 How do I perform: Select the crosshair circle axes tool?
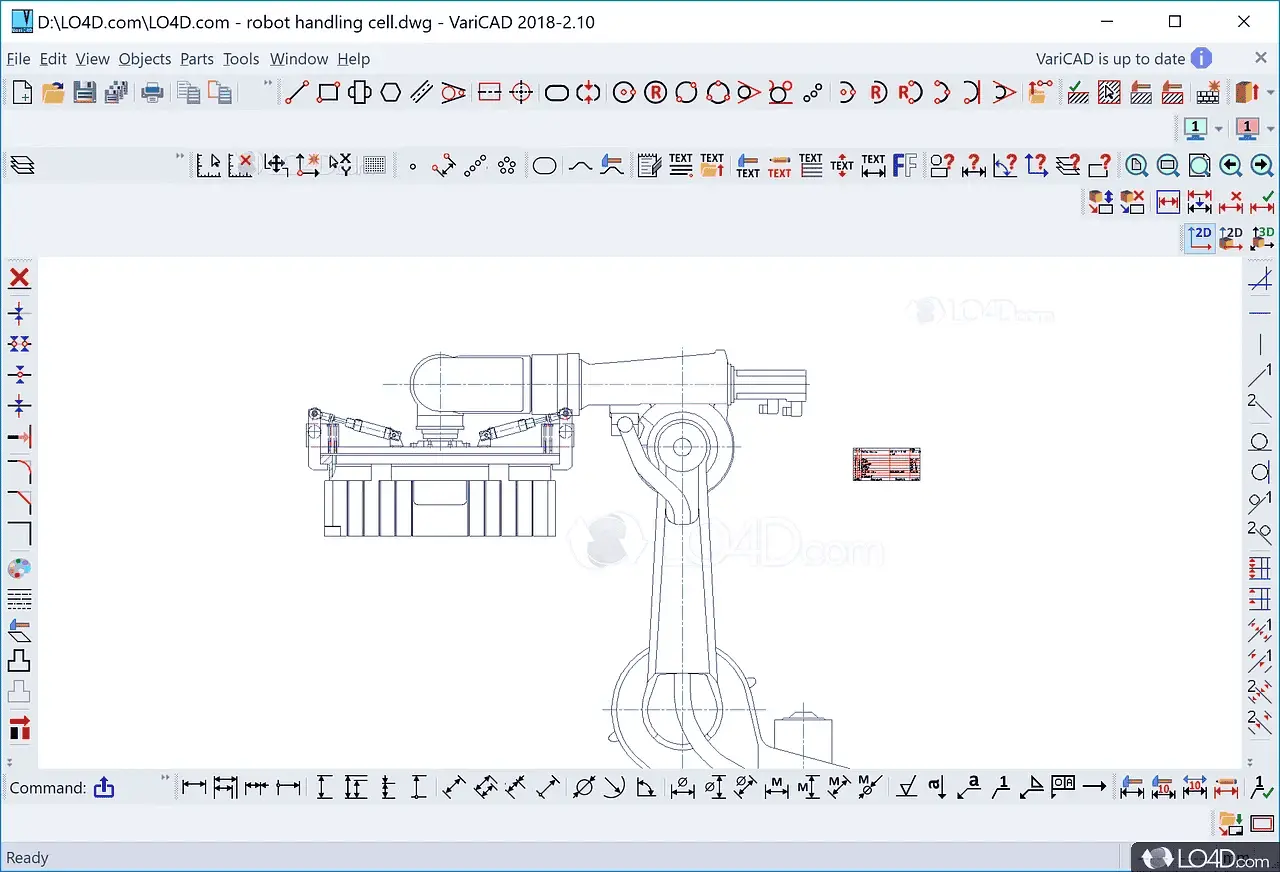pos(521,93)
